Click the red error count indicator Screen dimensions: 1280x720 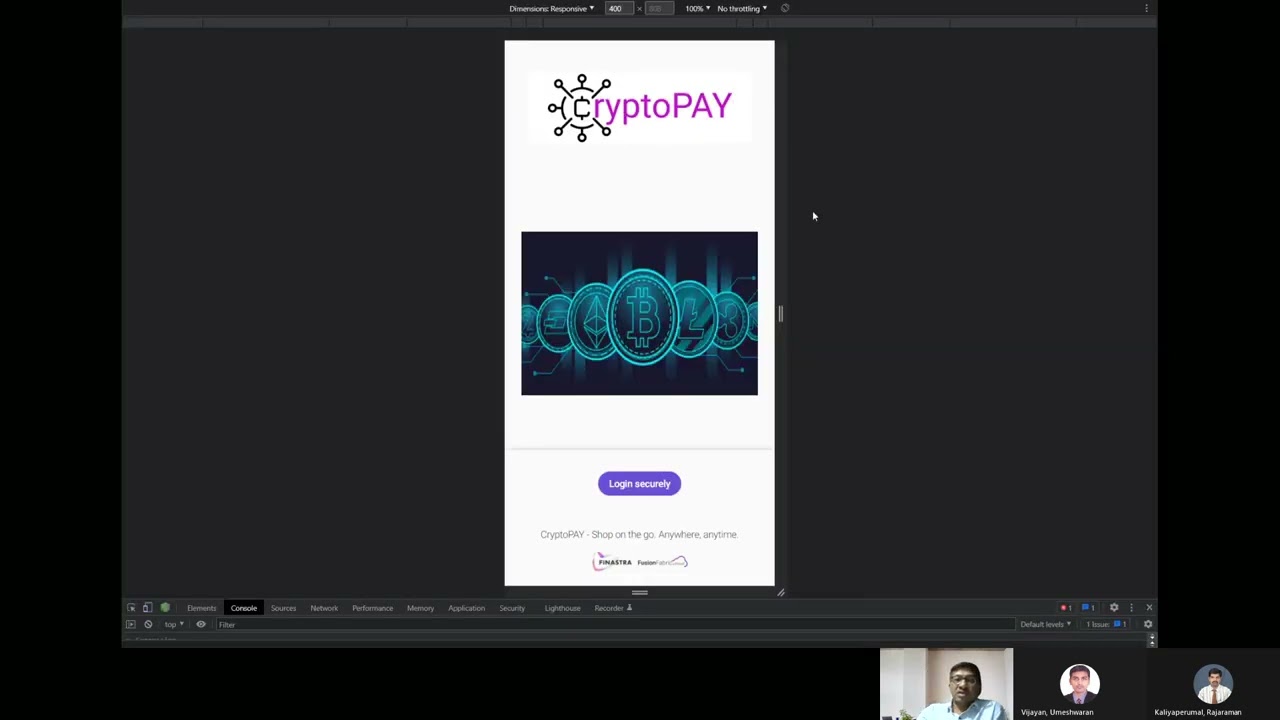(1066, 608)
